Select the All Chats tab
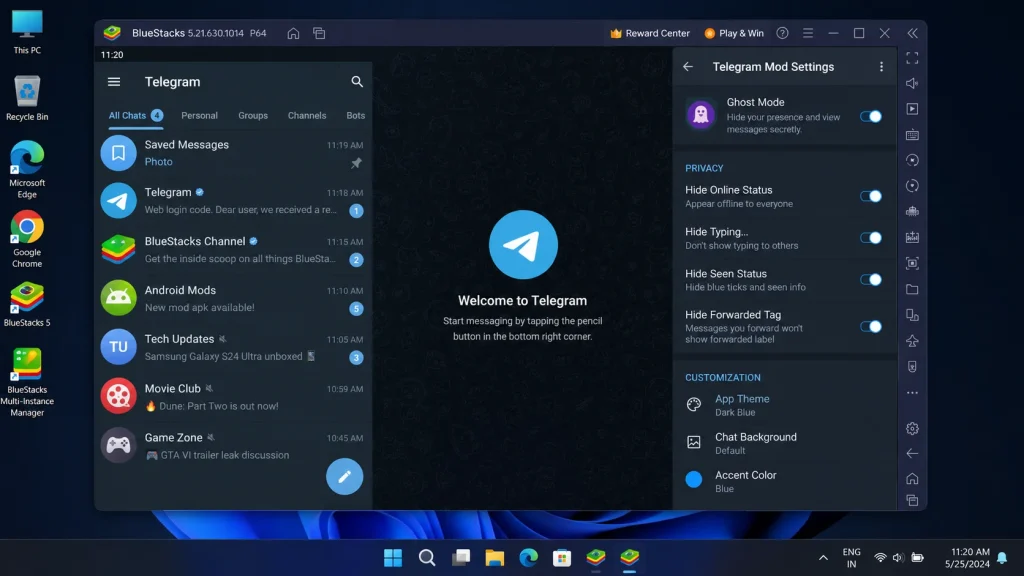Screen dimensions: 1024x576 [x=135, y=116]
